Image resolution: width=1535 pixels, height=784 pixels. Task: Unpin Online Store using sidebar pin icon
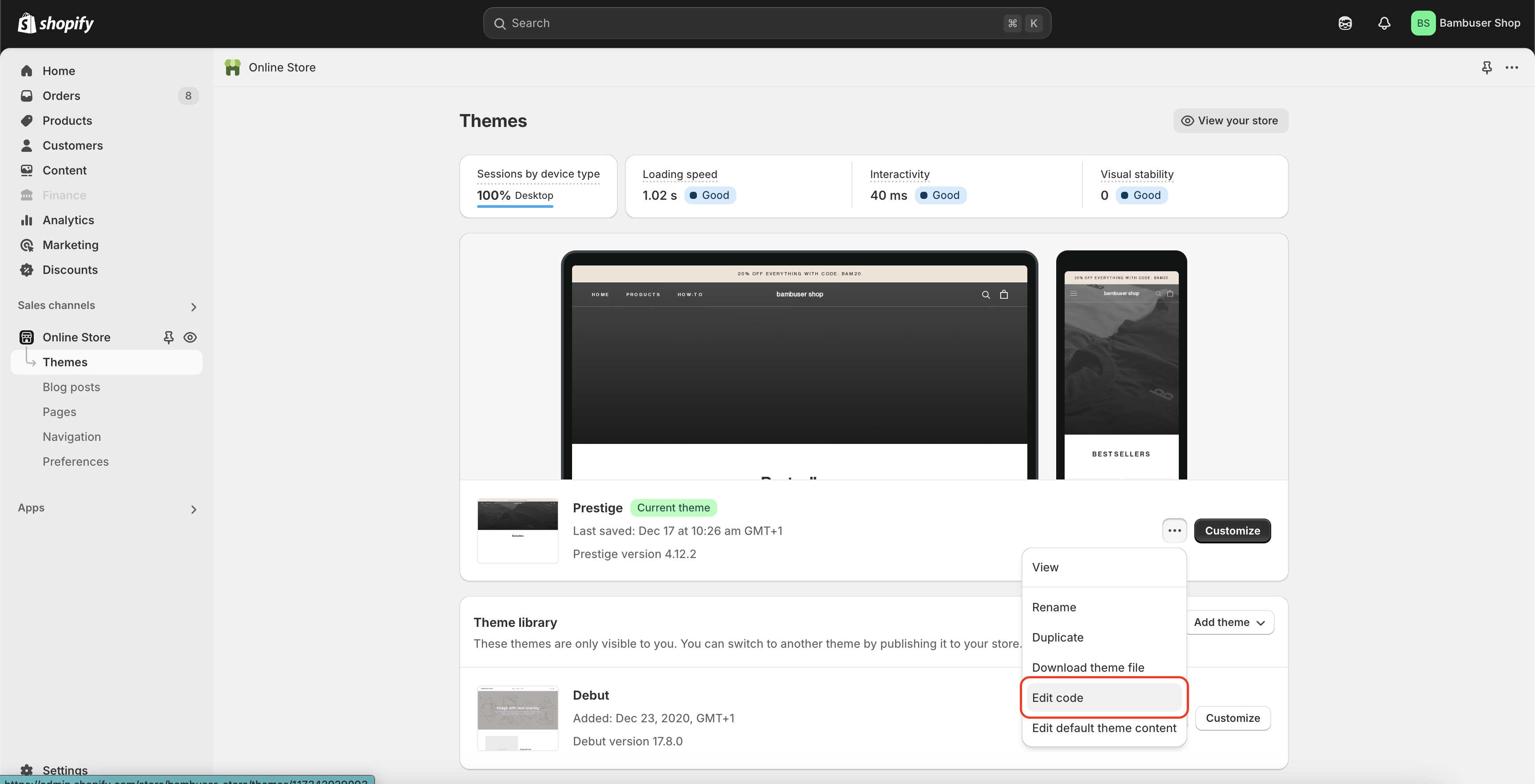coord(169,337)
